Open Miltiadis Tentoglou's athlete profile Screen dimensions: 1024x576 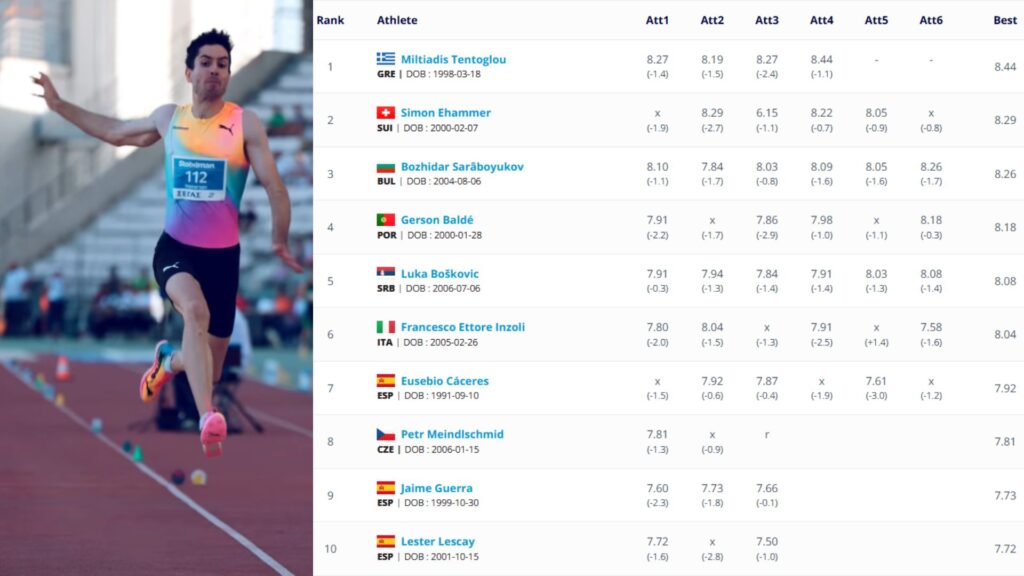point(453,59)
